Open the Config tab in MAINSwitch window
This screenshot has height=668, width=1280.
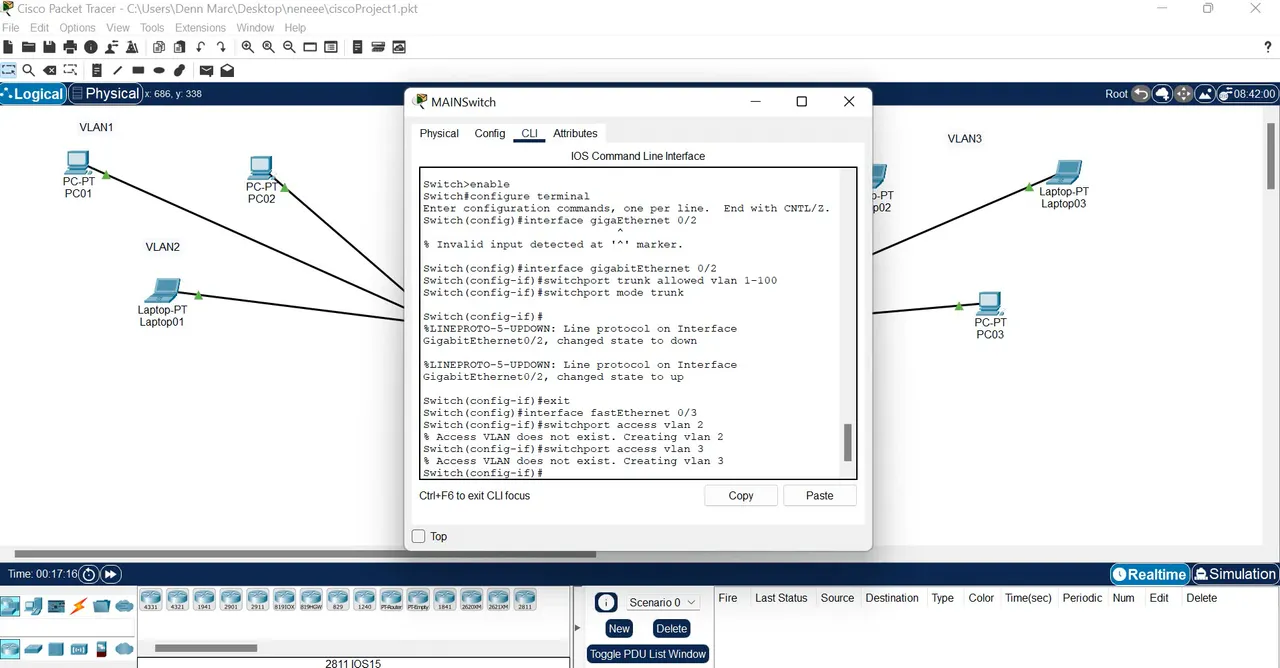490,133
